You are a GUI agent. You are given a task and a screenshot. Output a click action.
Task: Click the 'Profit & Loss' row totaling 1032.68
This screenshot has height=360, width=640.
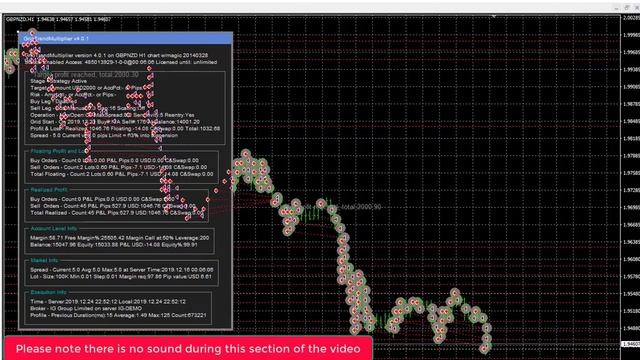tap(125, 129)
